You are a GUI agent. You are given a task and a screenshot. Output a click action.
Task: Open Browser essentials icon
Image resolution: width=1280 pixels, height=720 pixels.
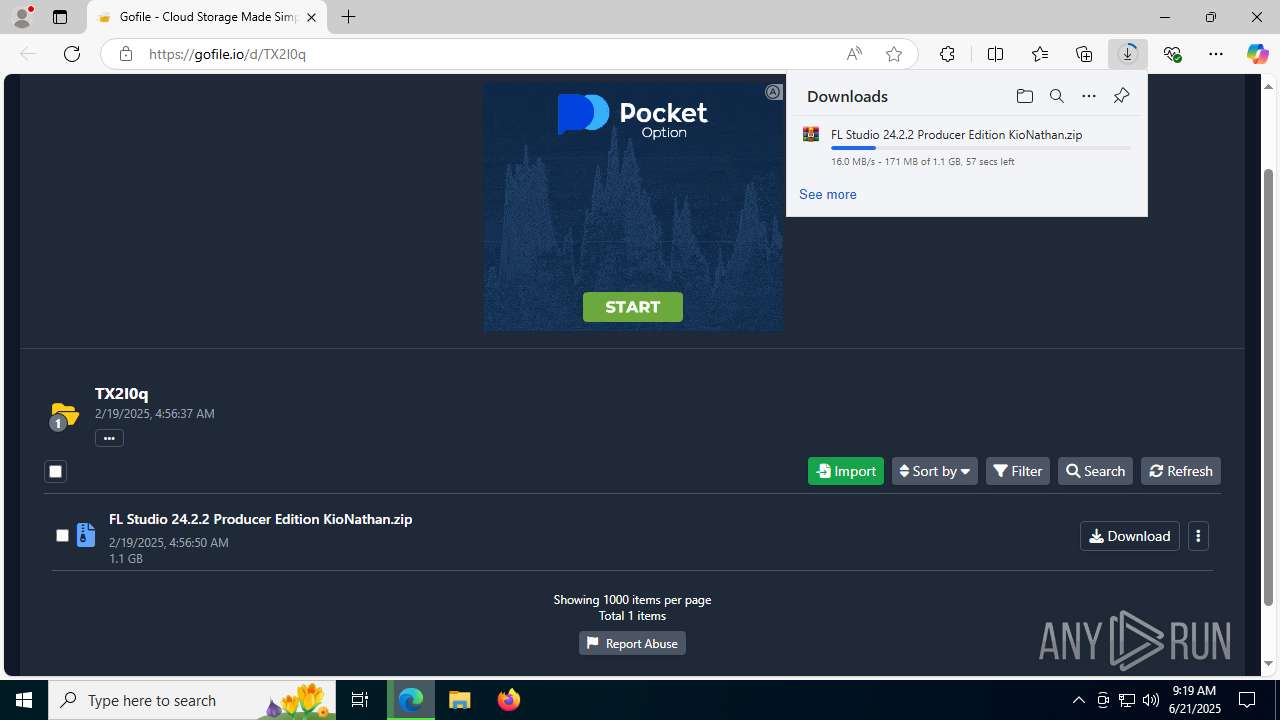(x=1172, y=54)
